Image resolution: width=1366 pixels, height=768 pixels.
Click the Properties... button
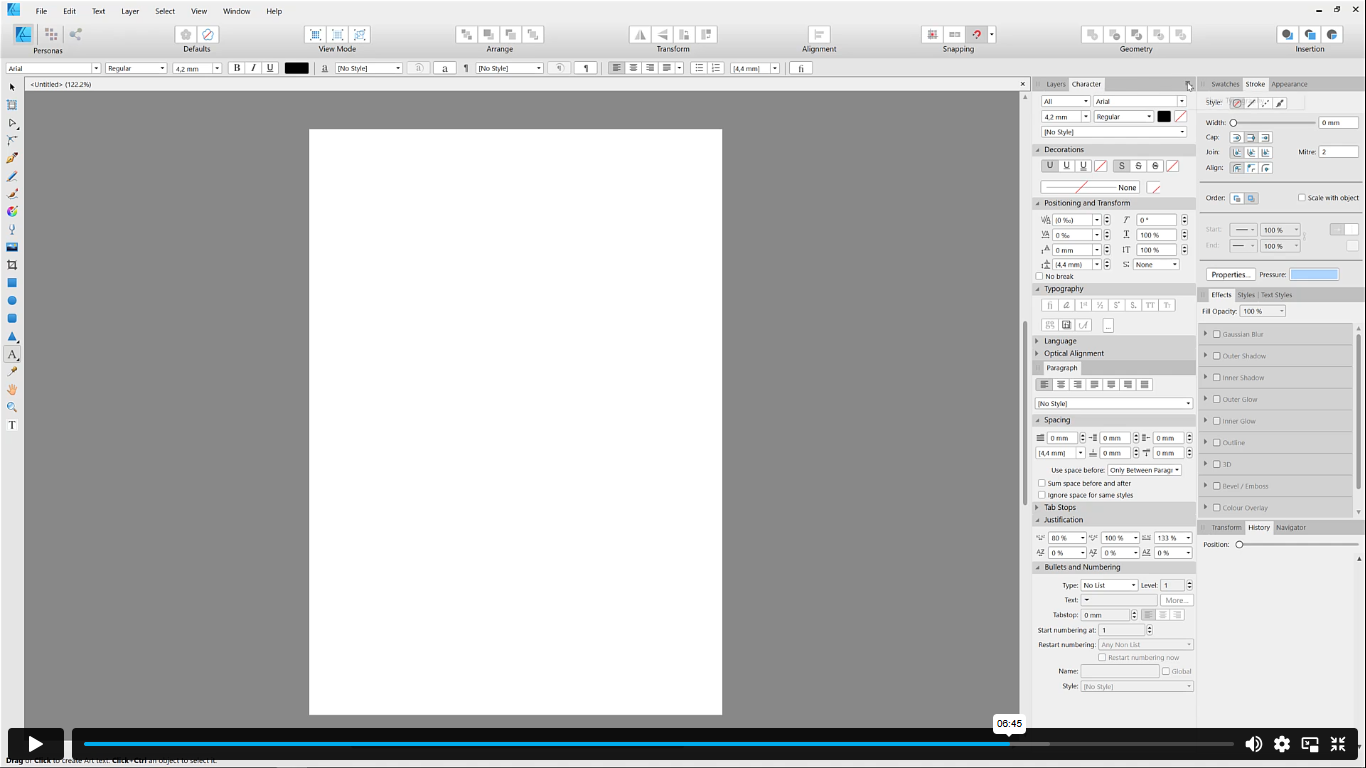coord(1230,274)
